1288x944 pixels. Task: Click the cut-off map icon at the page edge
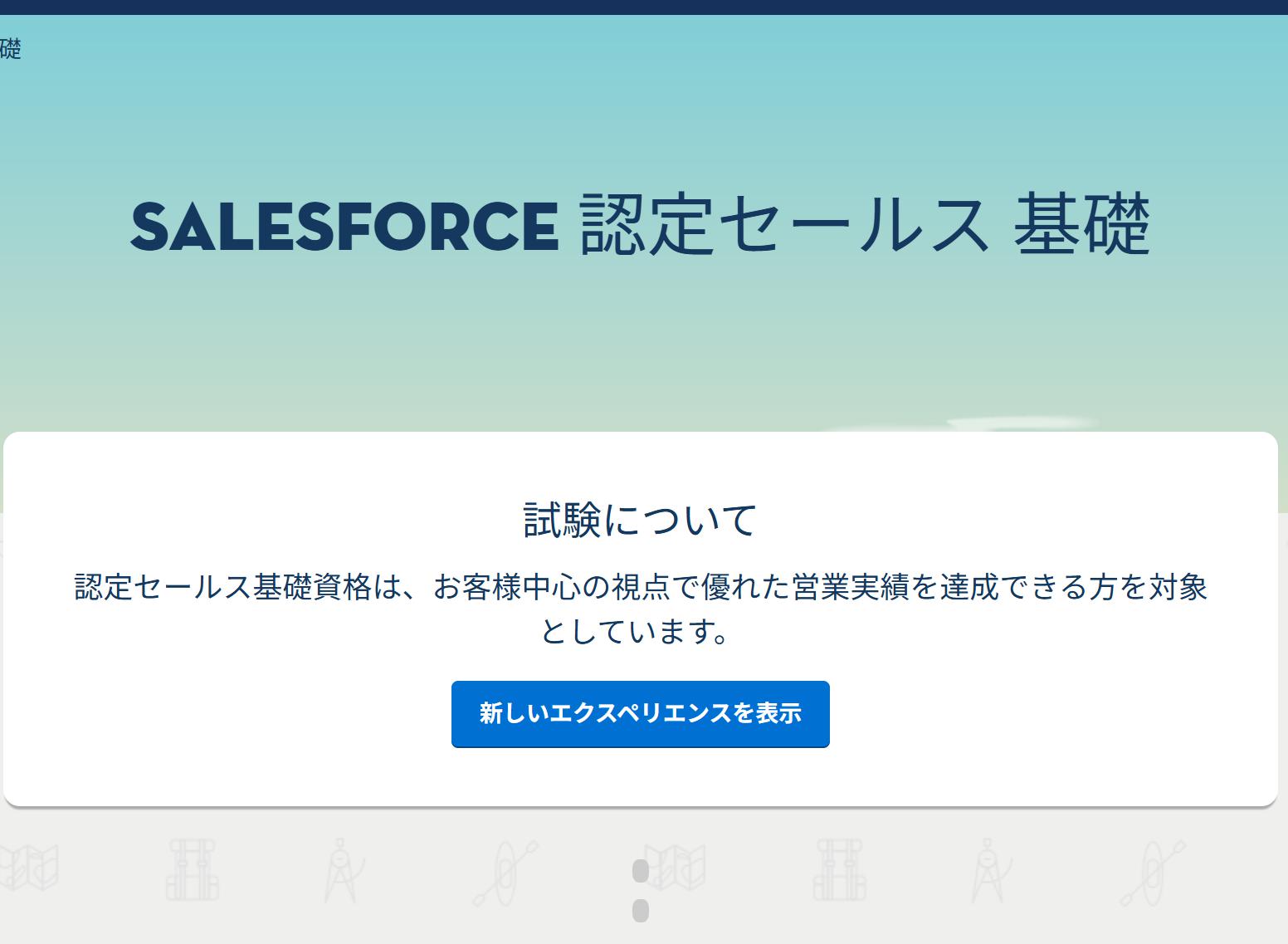pos(29,868)
